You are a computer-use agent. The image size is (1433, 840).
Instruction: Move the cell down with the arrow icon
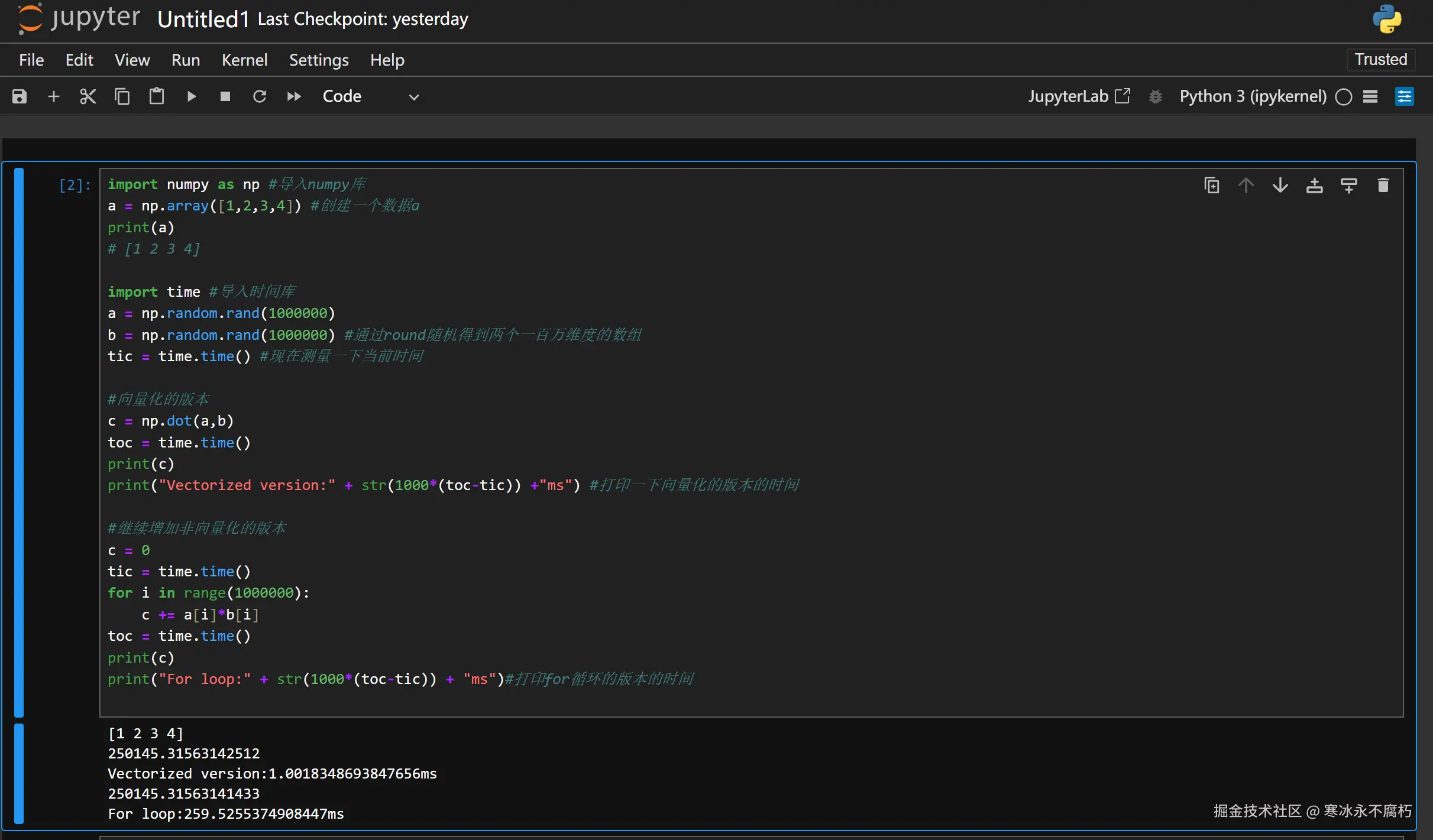click(x=1280, y=186)
